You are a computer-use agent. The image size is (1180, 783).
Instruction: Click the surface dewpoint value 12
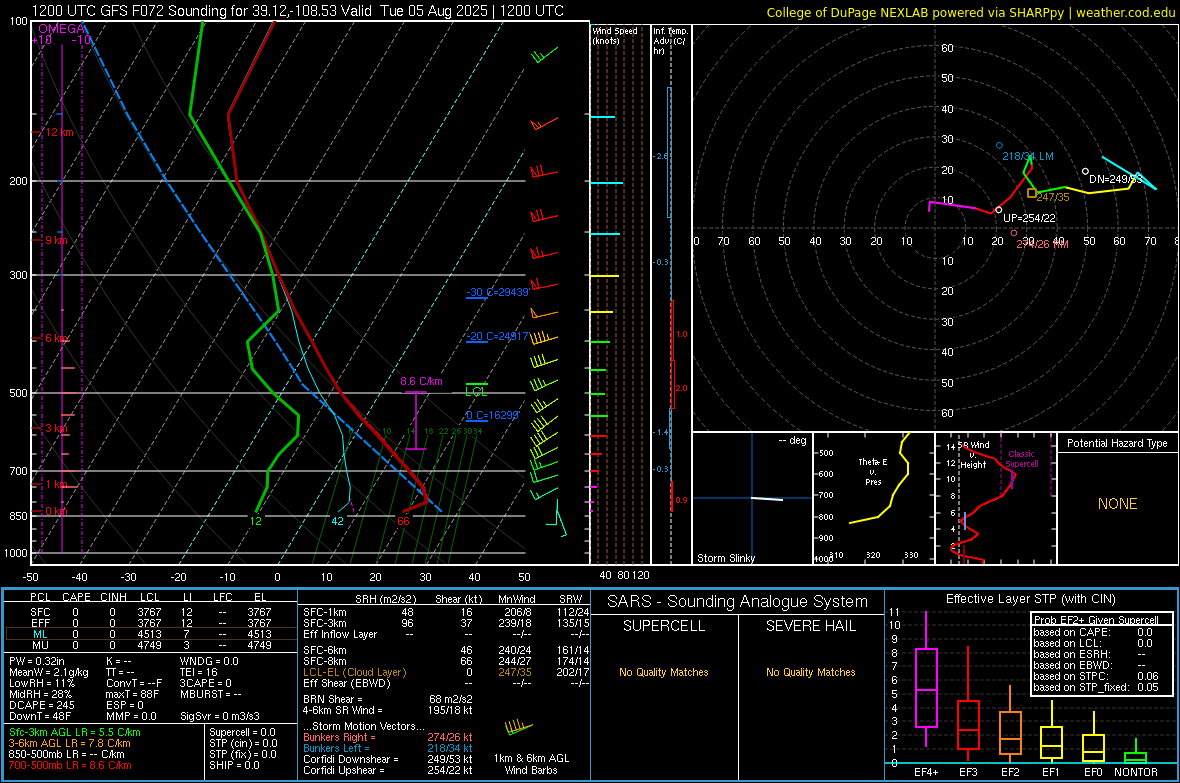pyautogui.click(x=256, y=521)
